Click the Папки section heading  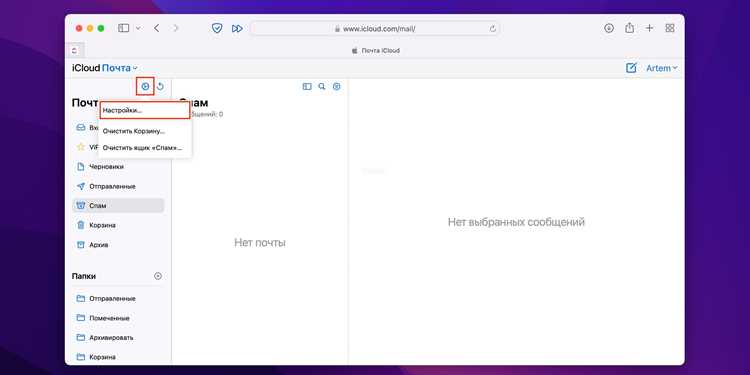pyautogui.click(x=84, y=276)
